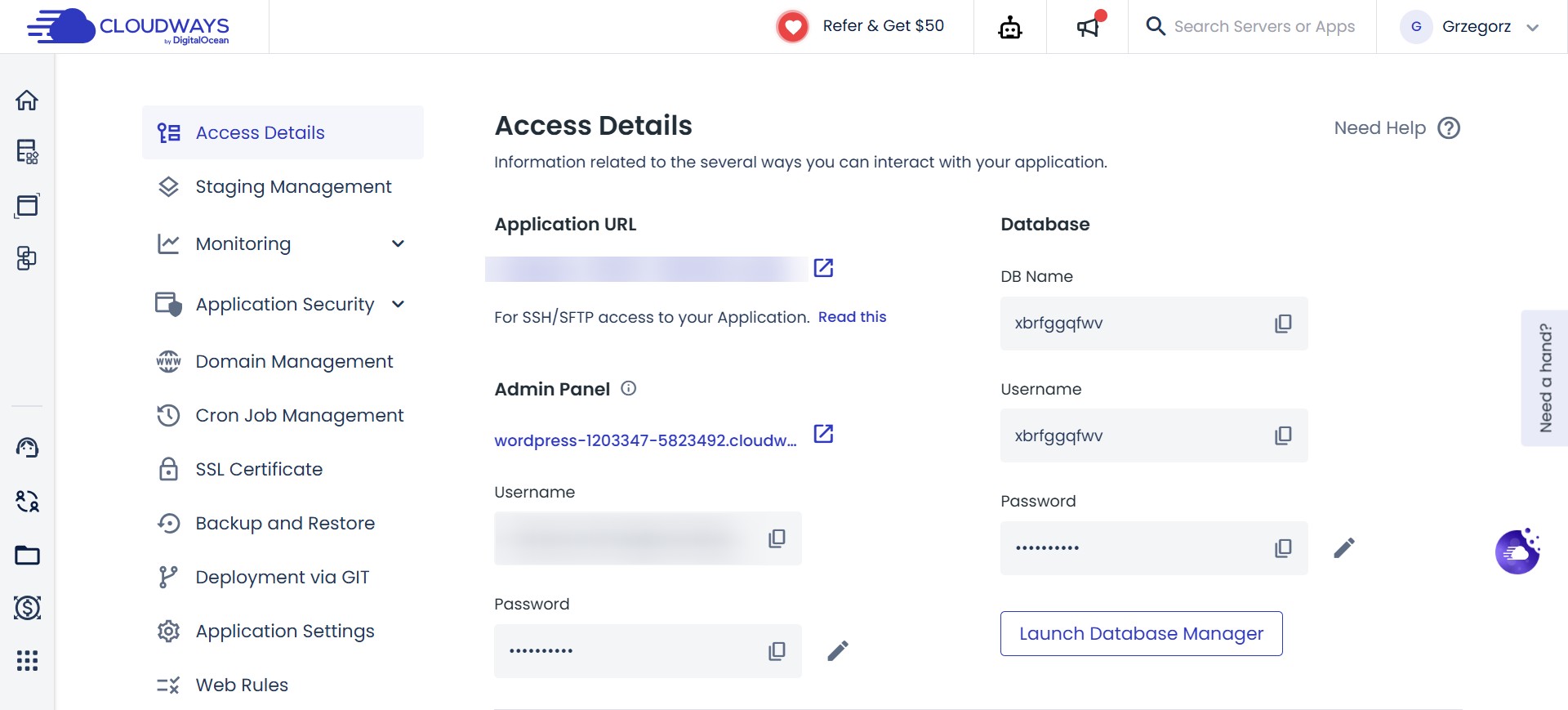Viewport: 1568px width, 710px height.
Task: Open servers icon in left sidebar
Action: (27, 152)
